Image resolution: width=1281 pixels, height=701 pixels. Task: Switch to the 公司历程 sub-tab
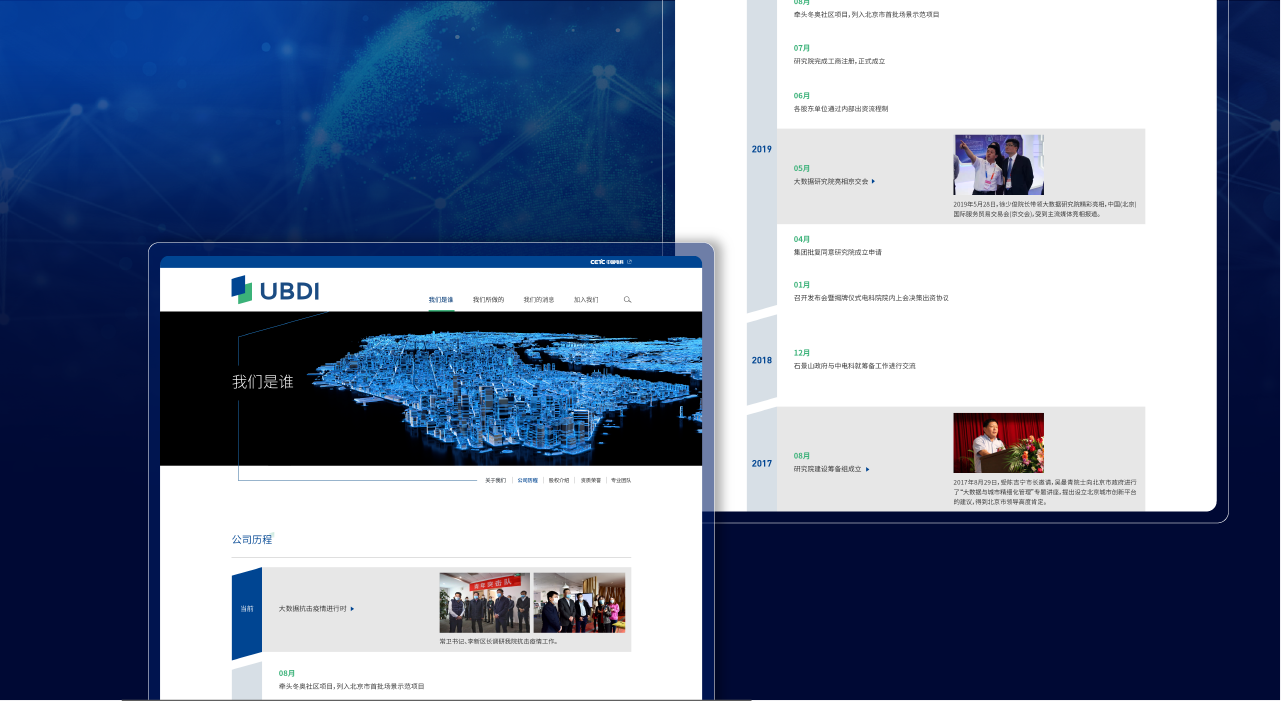tap(527, 480)
